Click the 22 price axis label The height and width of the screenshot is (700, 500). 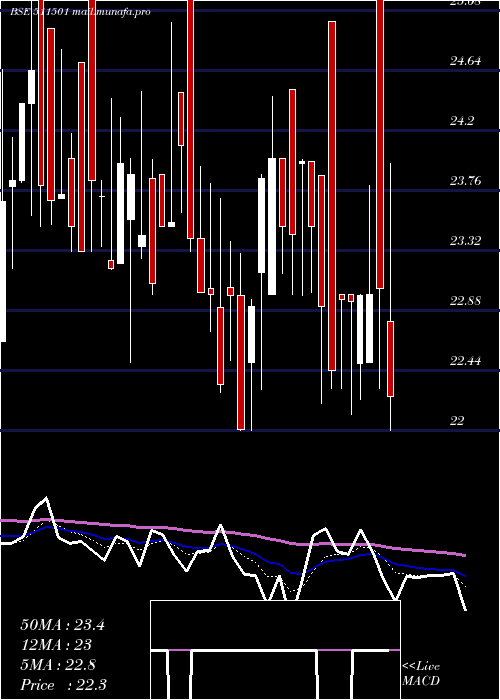pyautogui.click(x=457, y=421)
